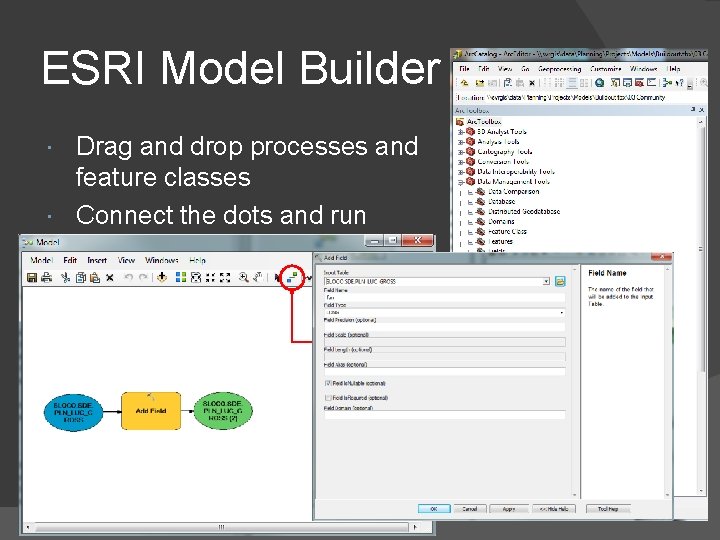The width and height of the screenshot is (720, 540).
Task: Click Cancel in the Add Field dialog
Action: [x=470, y=509]
